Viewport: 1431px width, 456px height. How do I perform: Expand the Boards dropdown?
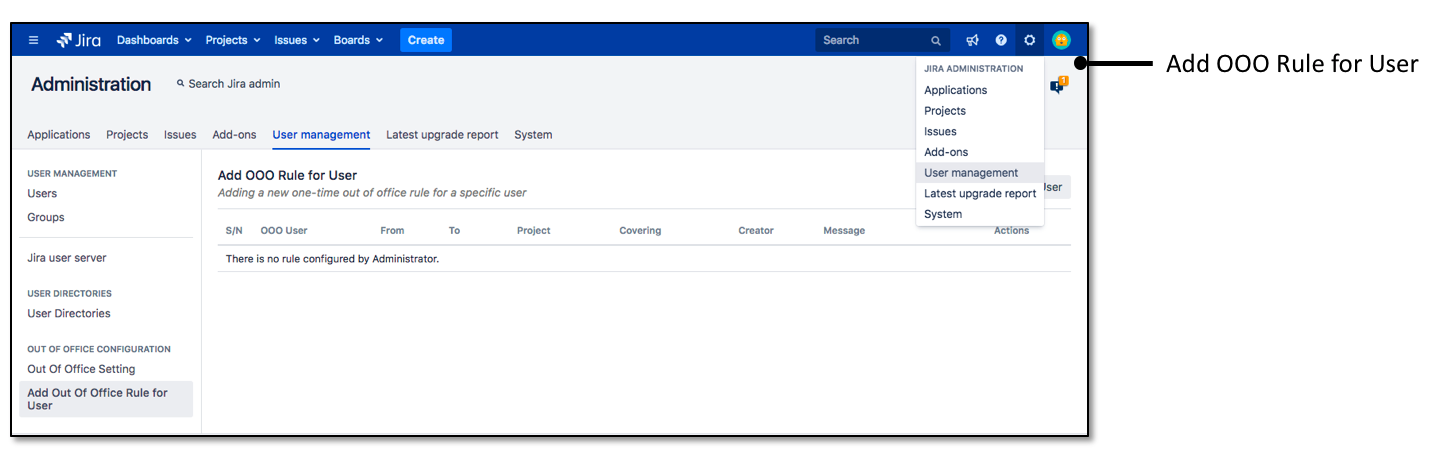pos(358,40)
